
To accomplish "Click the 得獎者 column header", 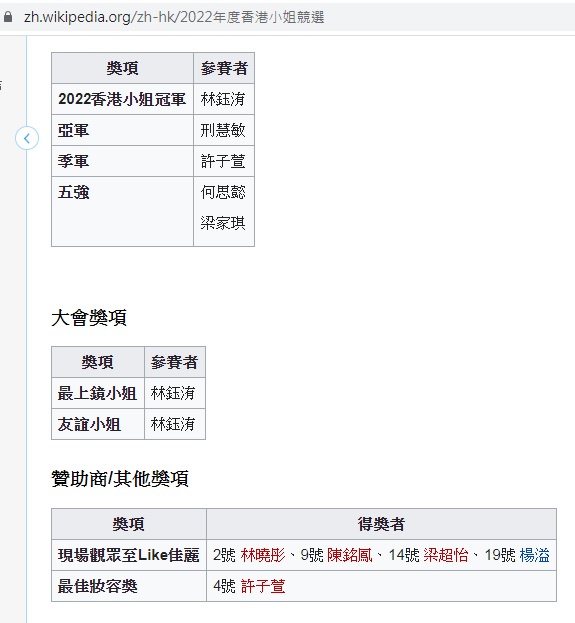I will [x=381, y=524].
